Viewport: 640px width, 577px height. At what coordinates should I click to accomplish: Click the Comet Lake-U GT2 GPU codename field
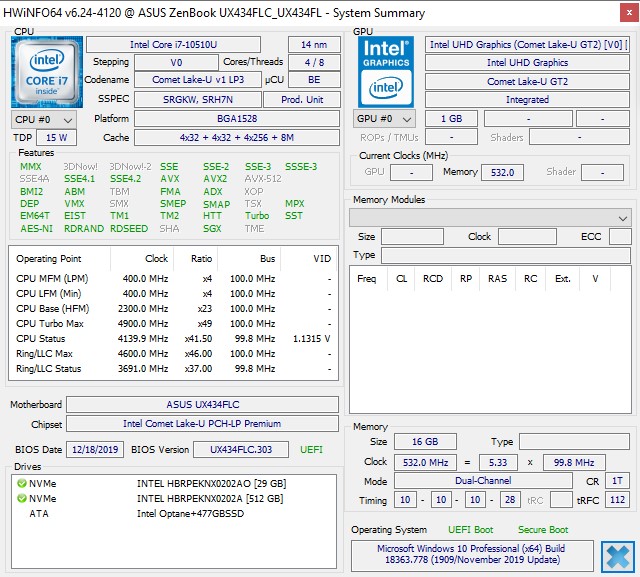(x=527, y=82)
